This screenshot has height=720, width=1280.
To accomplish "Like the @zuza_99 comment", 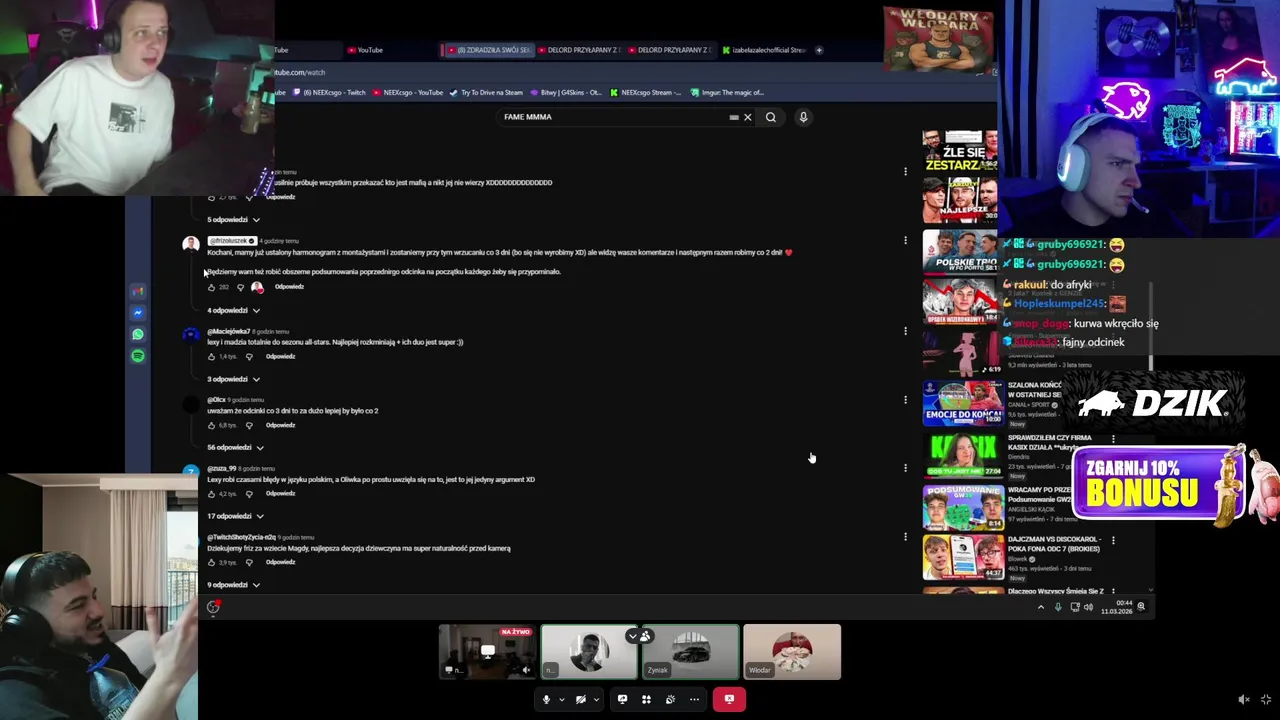I will [x=211, y=493].
